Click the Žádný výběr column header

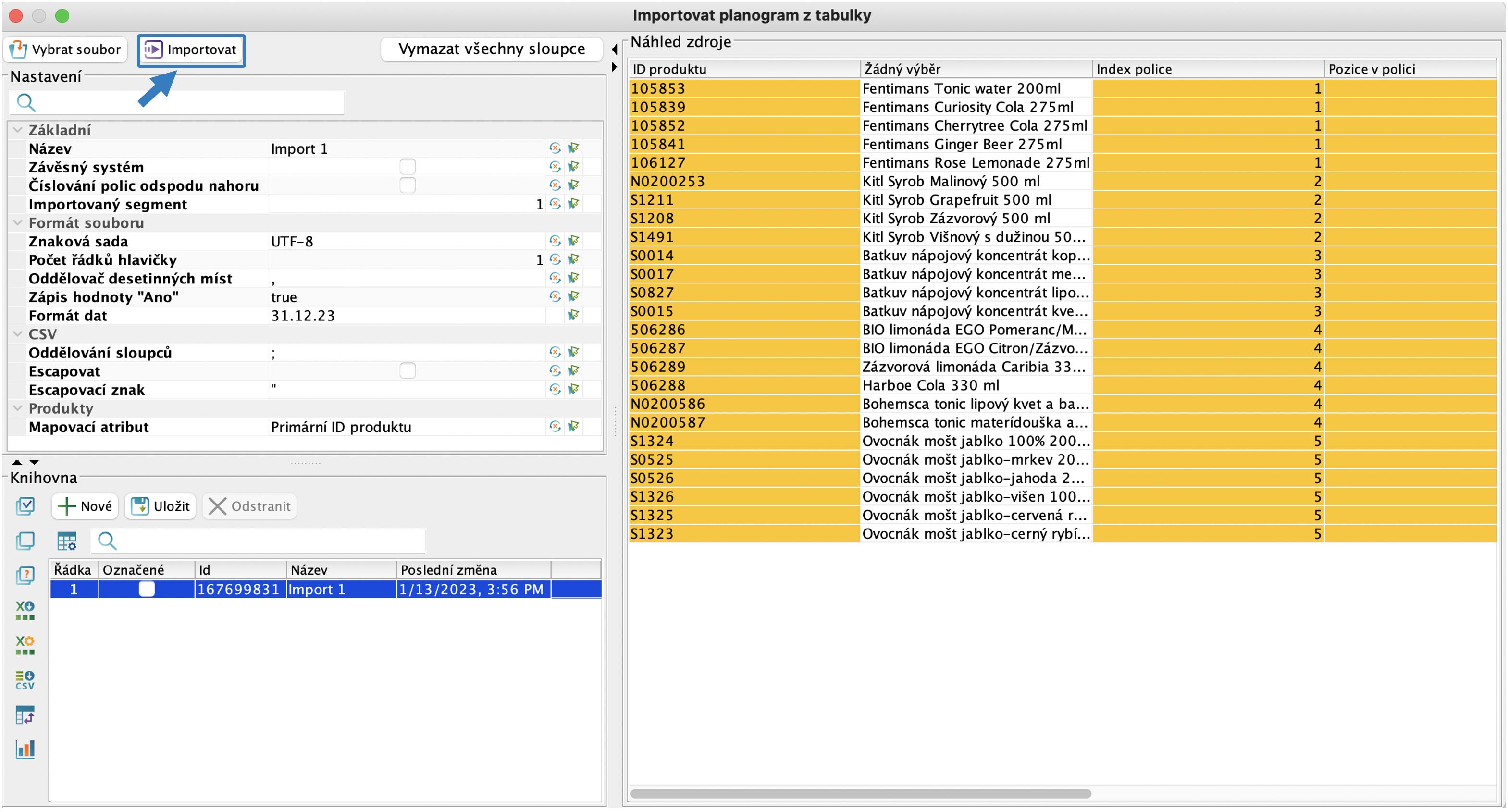976,69
